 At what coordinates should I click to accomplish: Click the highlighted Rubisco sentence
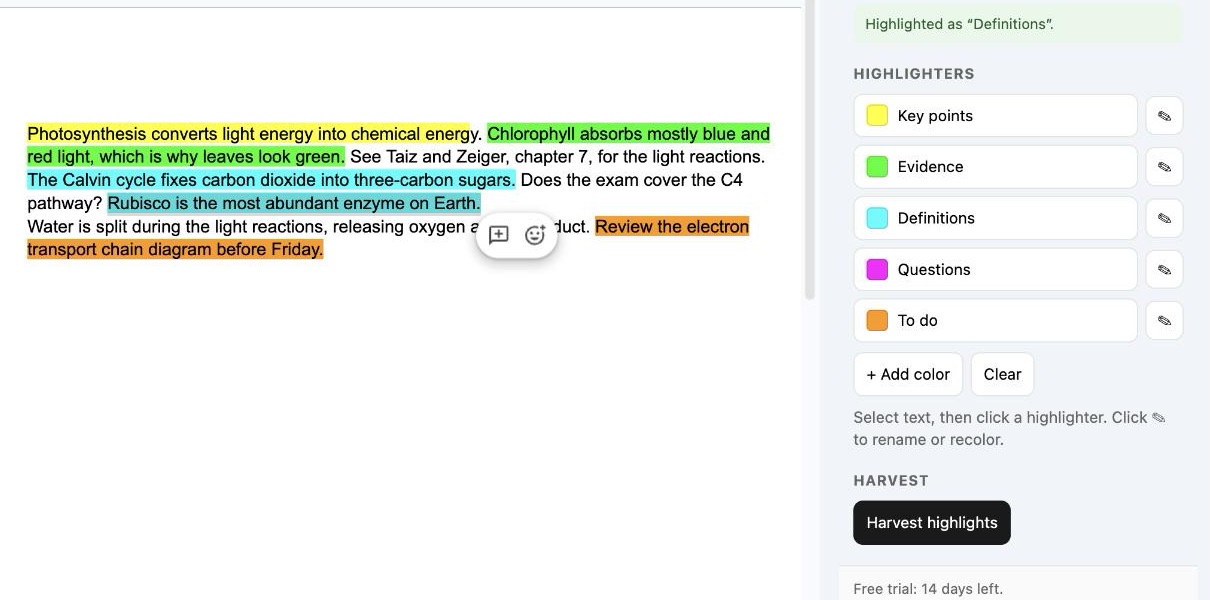(294, 203)
